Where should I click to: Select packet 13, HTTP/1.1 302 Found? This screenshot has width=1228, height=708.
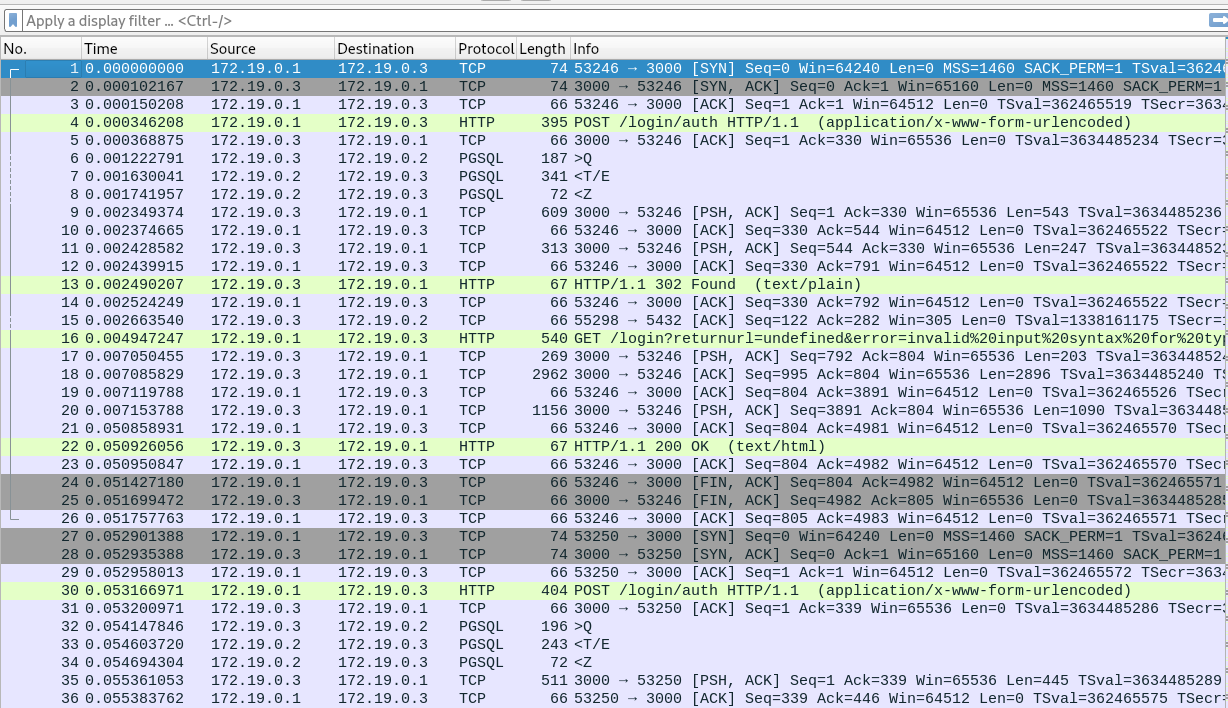(600, 284)
